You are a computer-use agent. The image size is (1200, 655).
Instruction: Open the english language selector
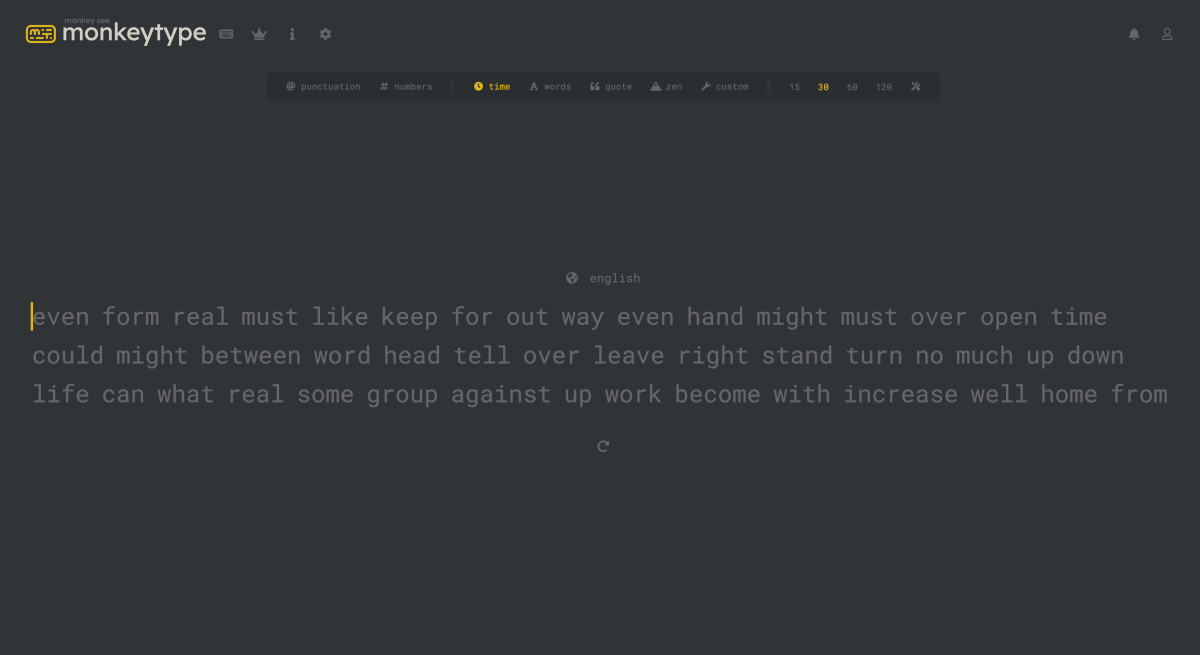tap(603, 278)
